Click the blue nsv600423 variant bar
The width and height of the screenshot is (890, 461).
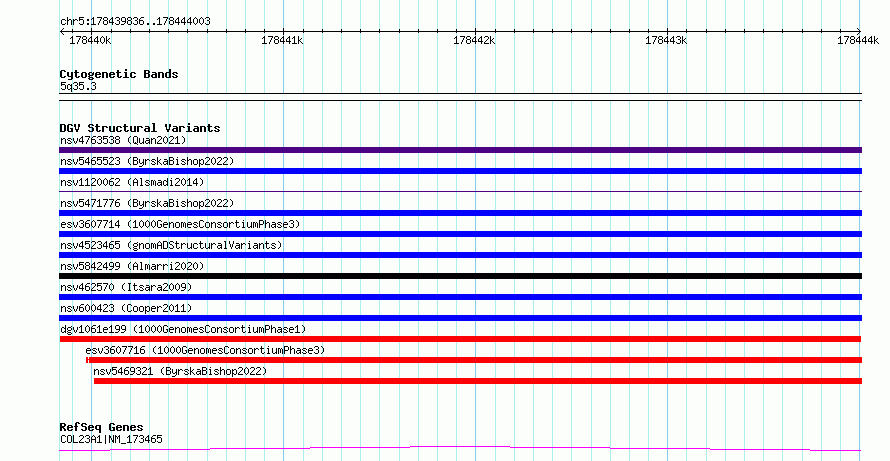tap(460, 318)
